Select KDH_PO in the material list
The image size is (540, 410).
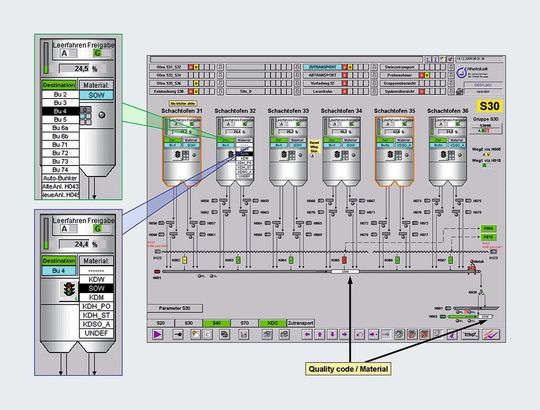(x=96, y=306)
